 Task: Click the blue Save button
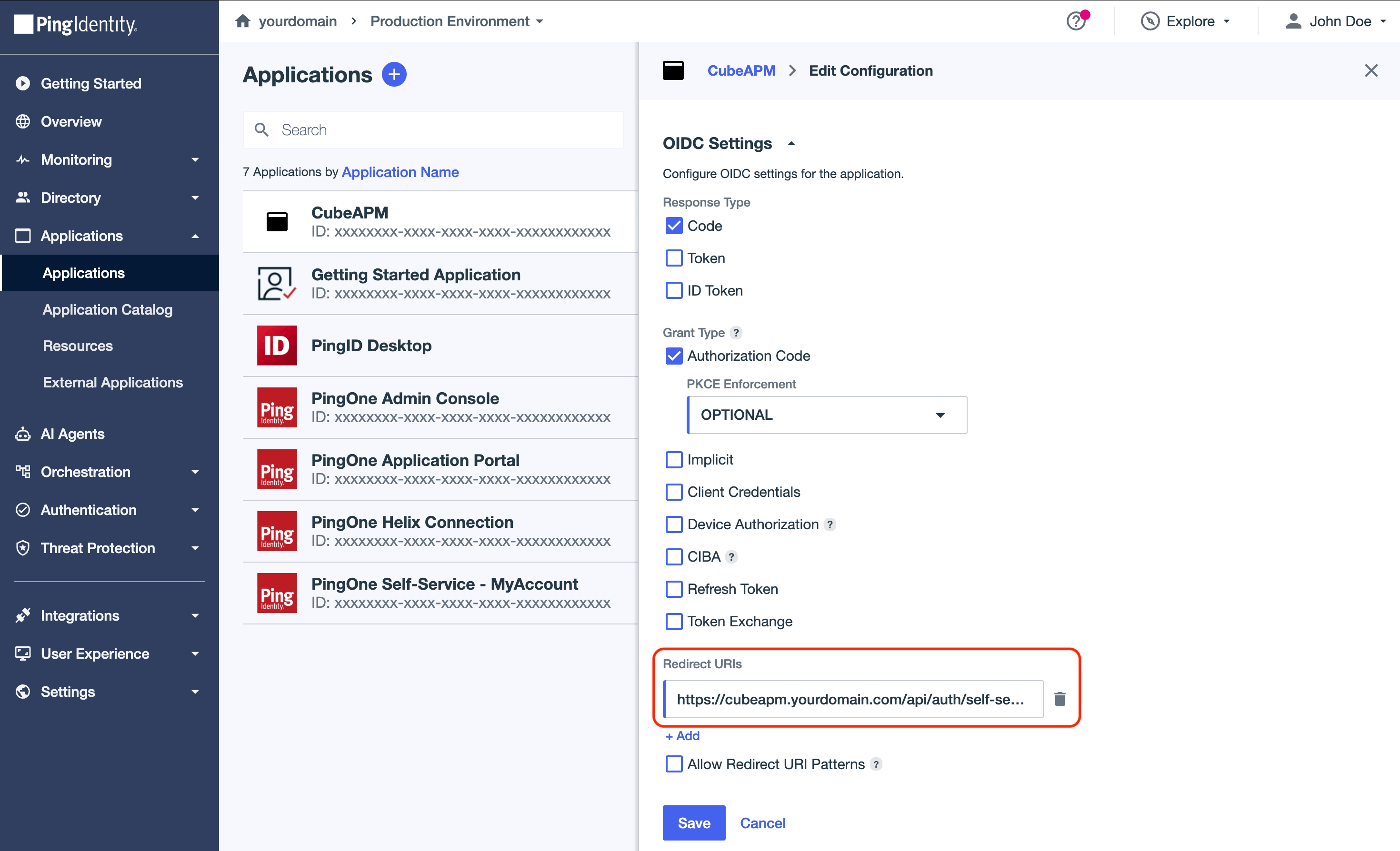click(694, 822)
